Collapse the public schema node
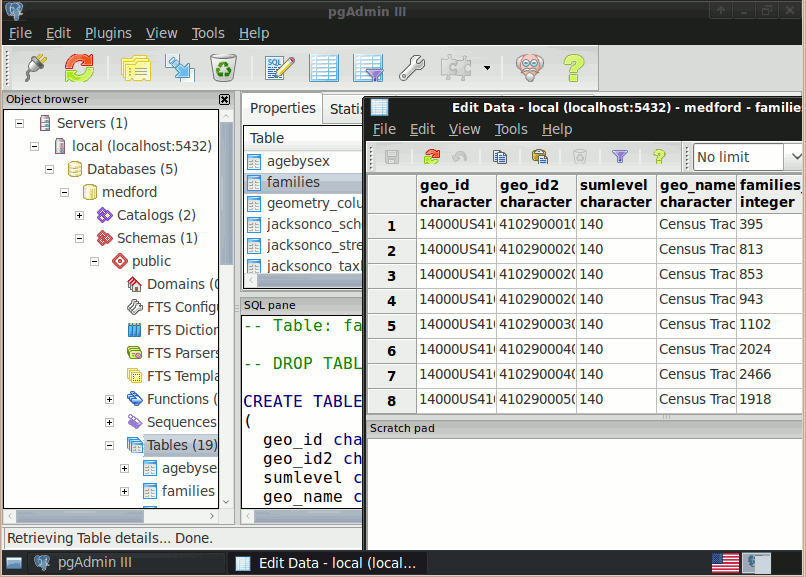The image size is (806, 577). [x=95, y=261]
